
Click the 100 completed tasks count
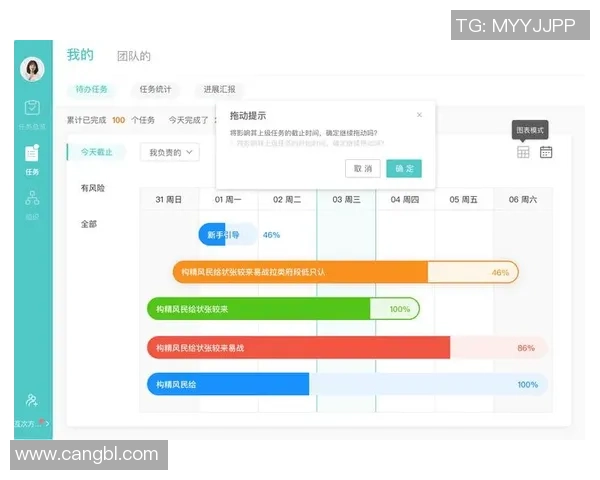point(118,120)
